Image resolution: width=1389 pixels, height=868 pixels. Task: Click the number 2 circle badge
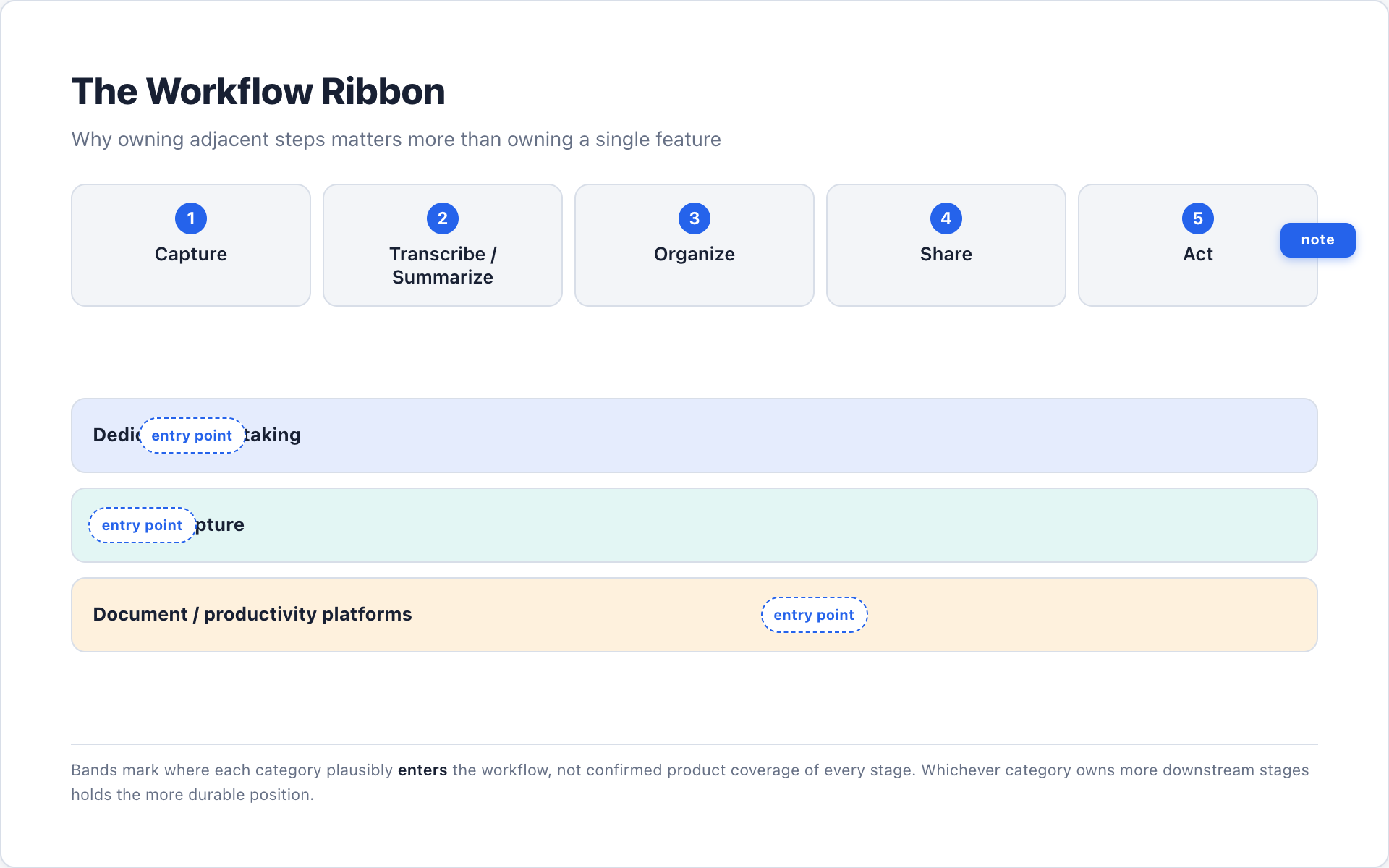(443, 218)
